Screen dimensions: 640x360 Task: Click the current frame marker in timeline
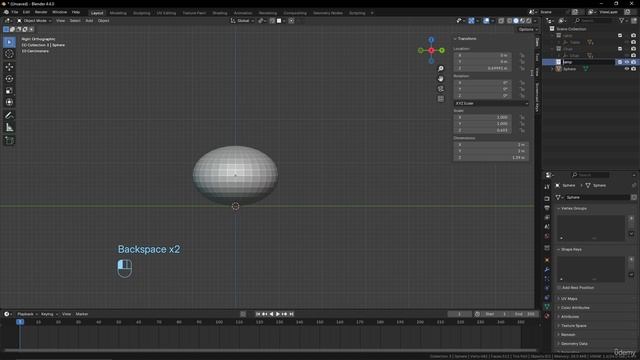[20, 322]
